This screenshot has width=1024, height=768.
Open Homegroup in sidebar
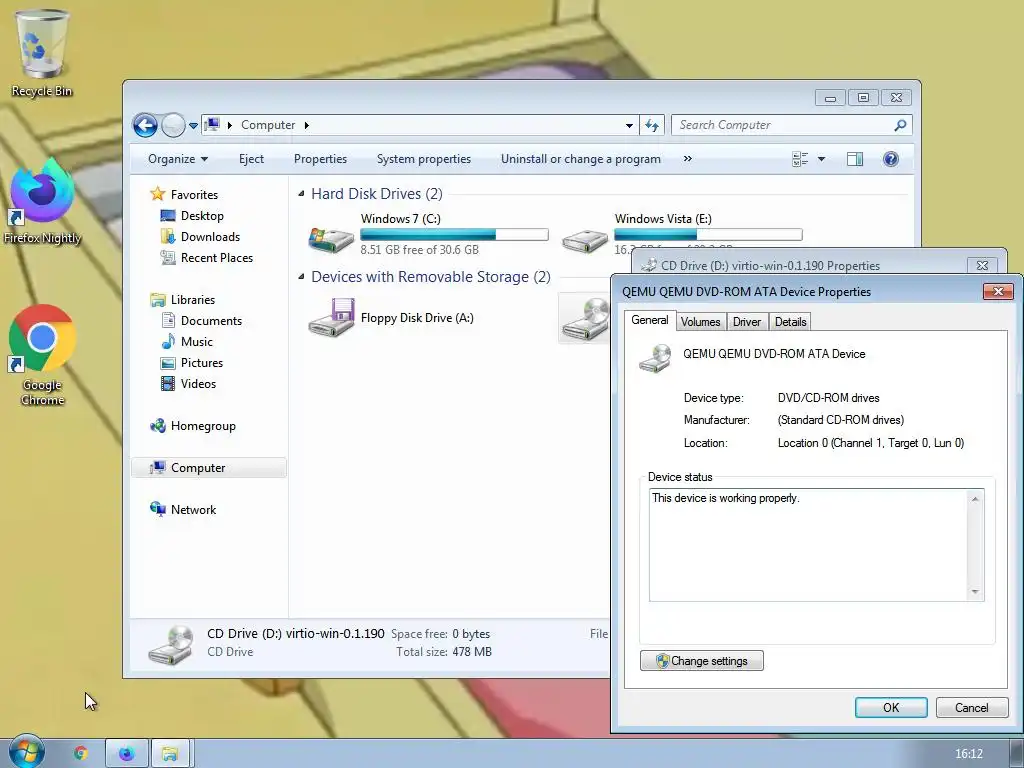[202, 426]
